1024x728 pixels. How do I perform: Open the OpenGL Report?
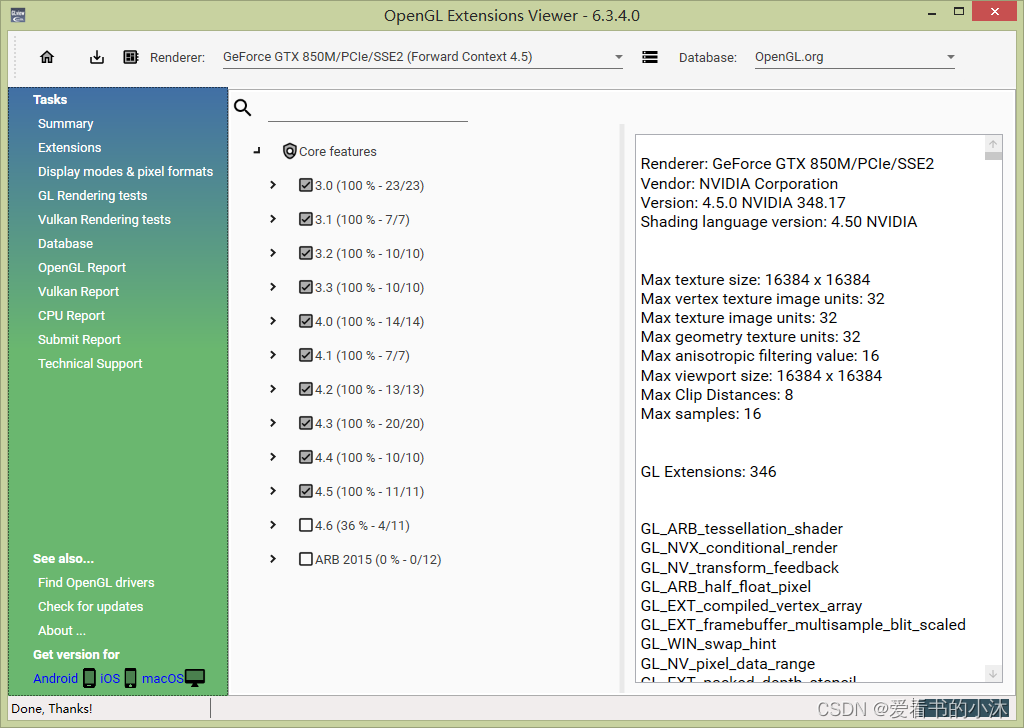[x=82, y=268]
